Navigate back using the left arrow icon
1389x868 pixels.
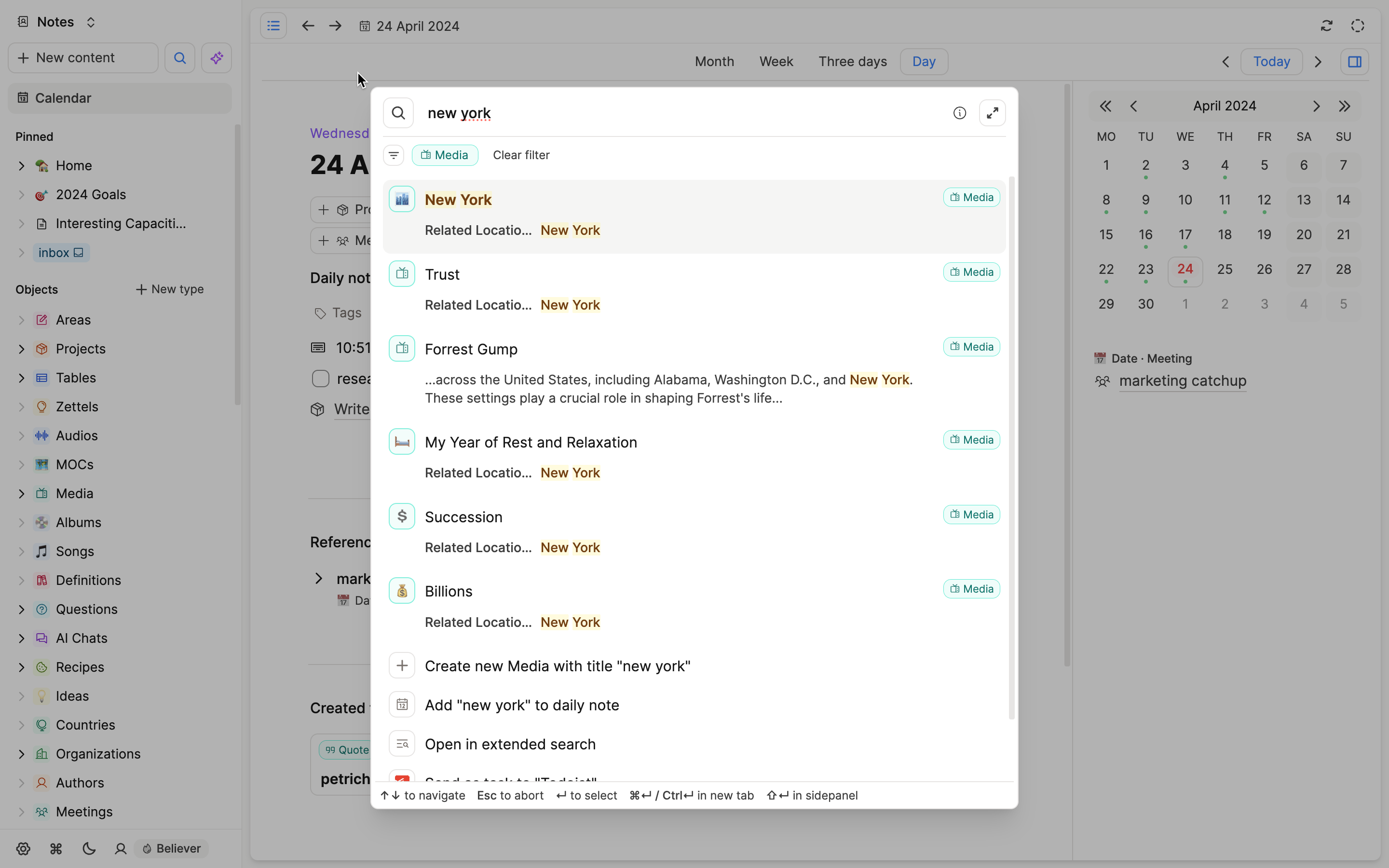(x=308, y=26)
